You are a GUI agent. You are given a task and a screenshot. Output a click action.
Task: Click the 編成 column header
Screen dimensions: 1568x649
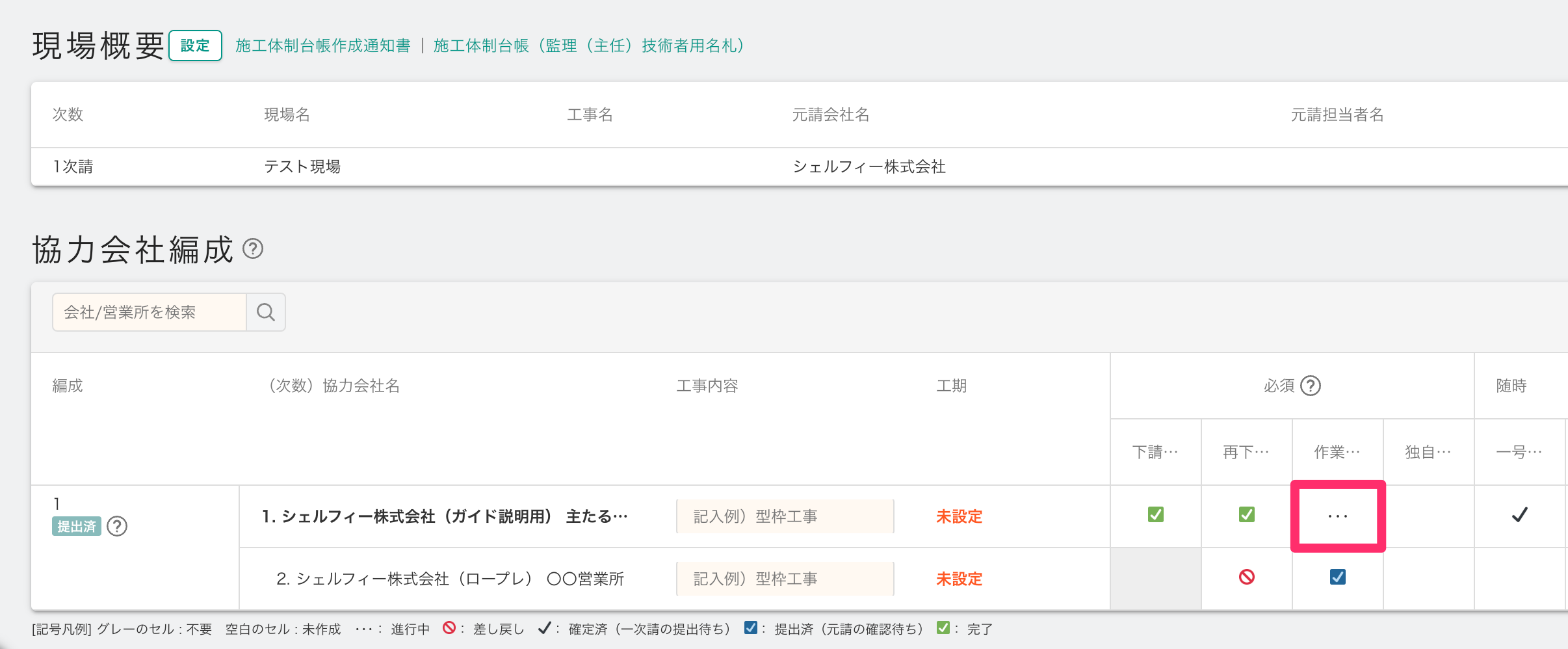point(68,386)
